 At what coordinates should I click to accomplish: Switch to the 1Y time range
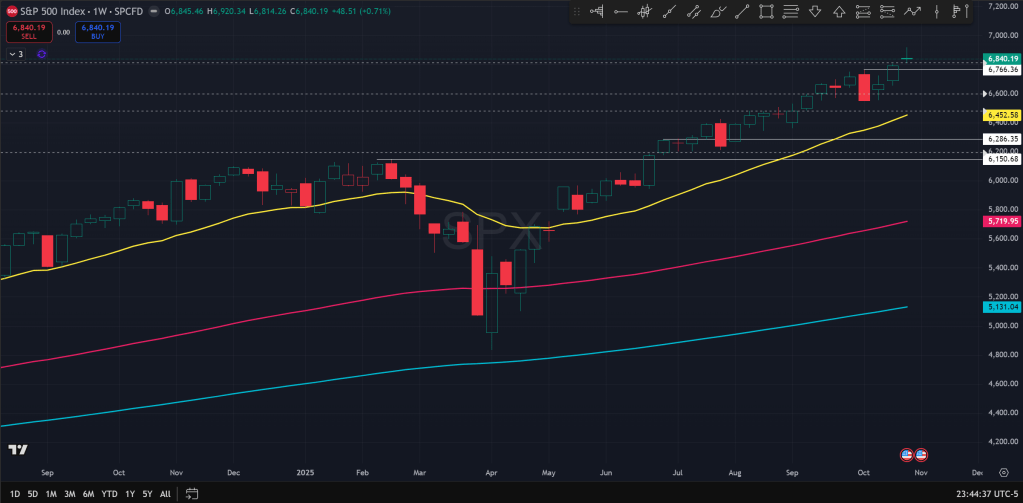(130, 493)
